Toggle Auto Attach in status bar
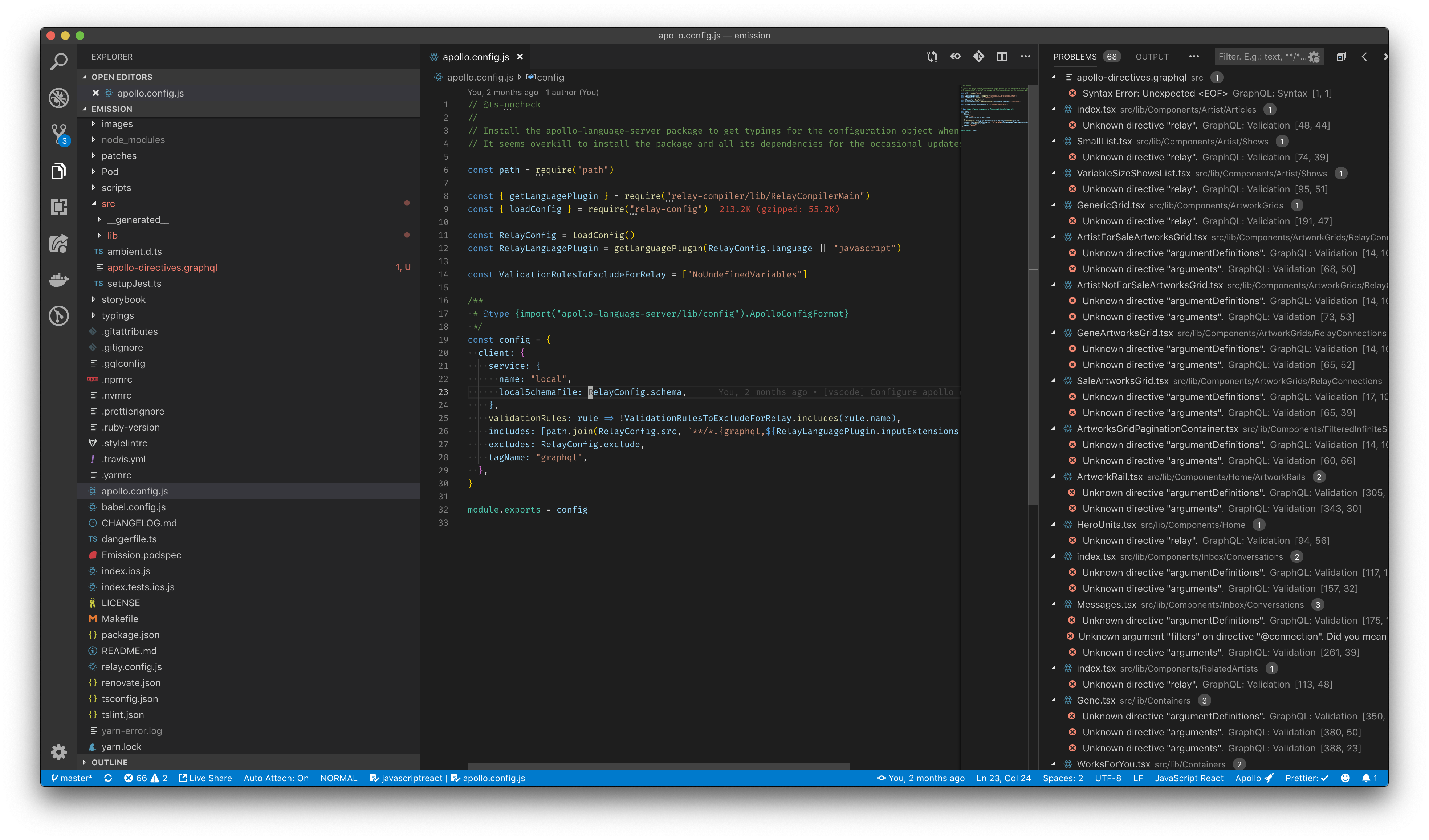Screen dimensions: 1429x840 pos(276,778)
